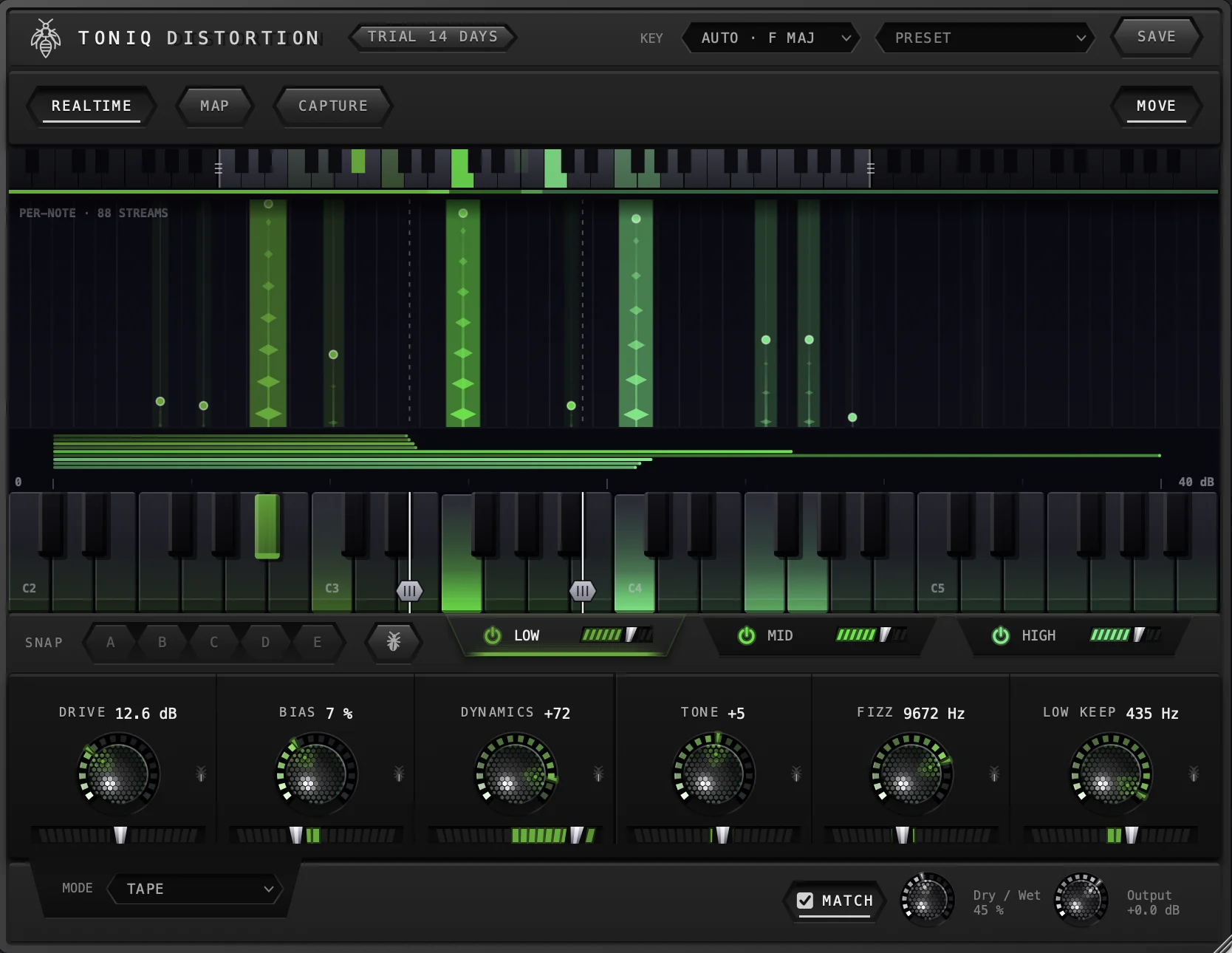The height and width of the screenshot is (953, 1232).
Task: Open the KEY Auto F Maj dropdown
Action: pos(771,38)
